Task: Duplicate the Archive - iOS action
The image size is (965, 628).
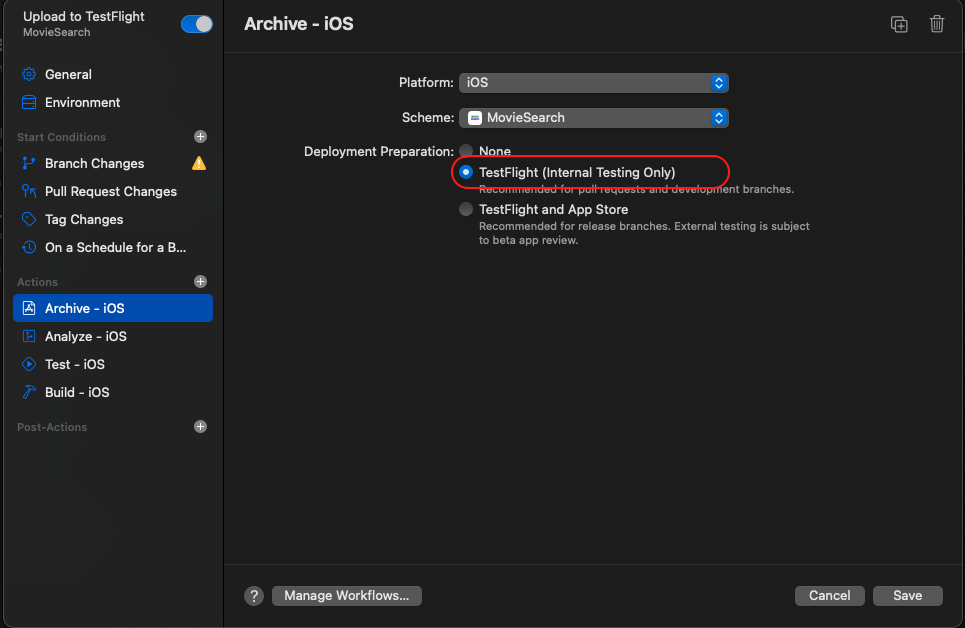Action: 899,24
